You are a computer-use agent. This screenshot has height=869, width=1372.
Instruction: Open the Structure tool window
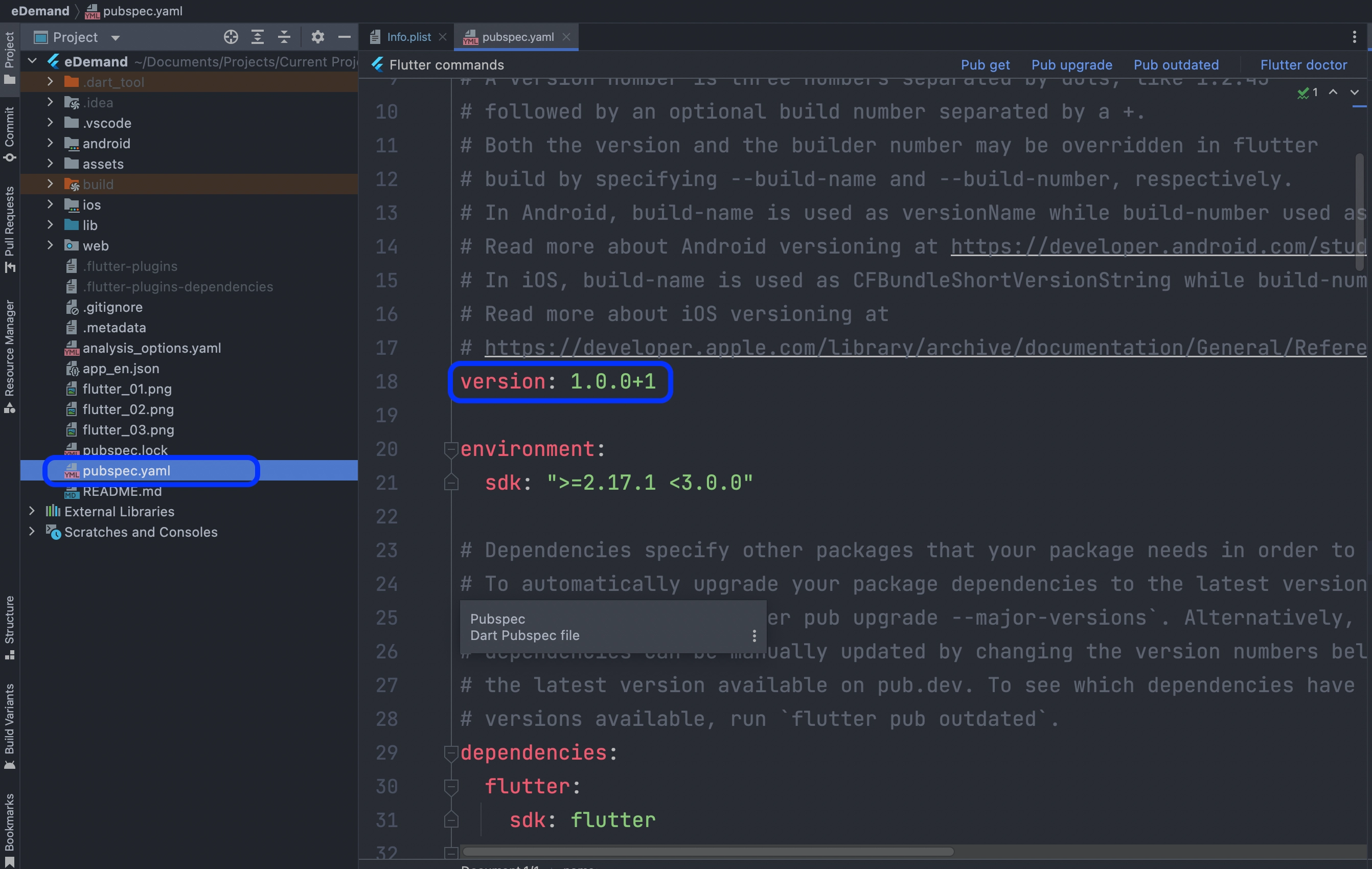[10, 628]
